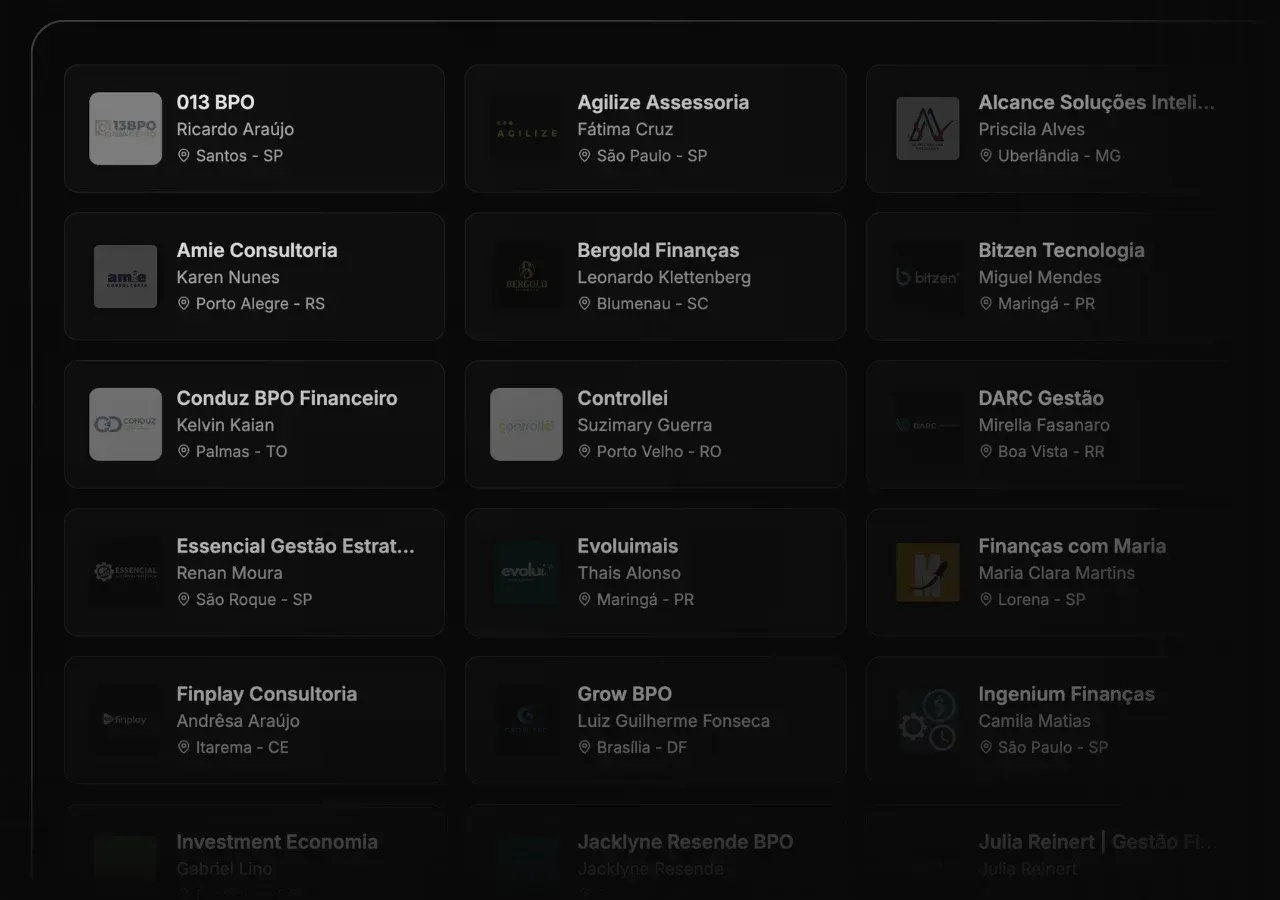Click the Bitzen Tecnologia logo

click(927, 276)
